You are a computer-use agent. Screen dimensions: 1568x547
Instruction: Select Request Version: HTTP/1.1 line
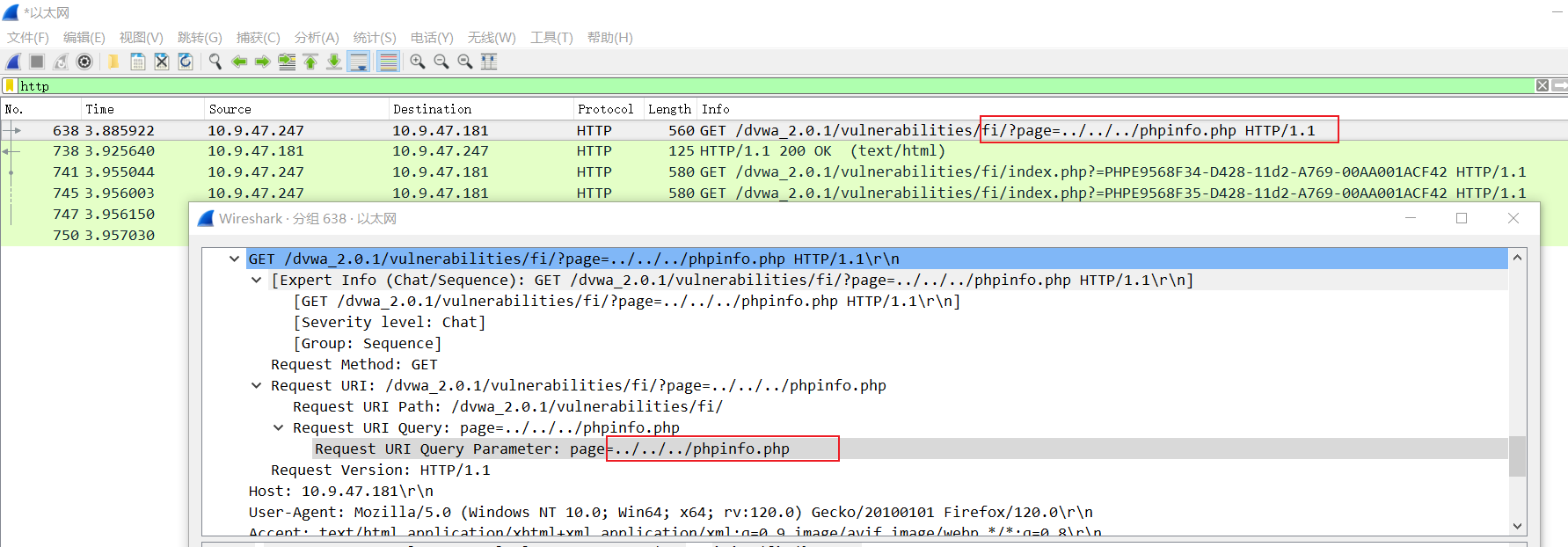point(381,470)
